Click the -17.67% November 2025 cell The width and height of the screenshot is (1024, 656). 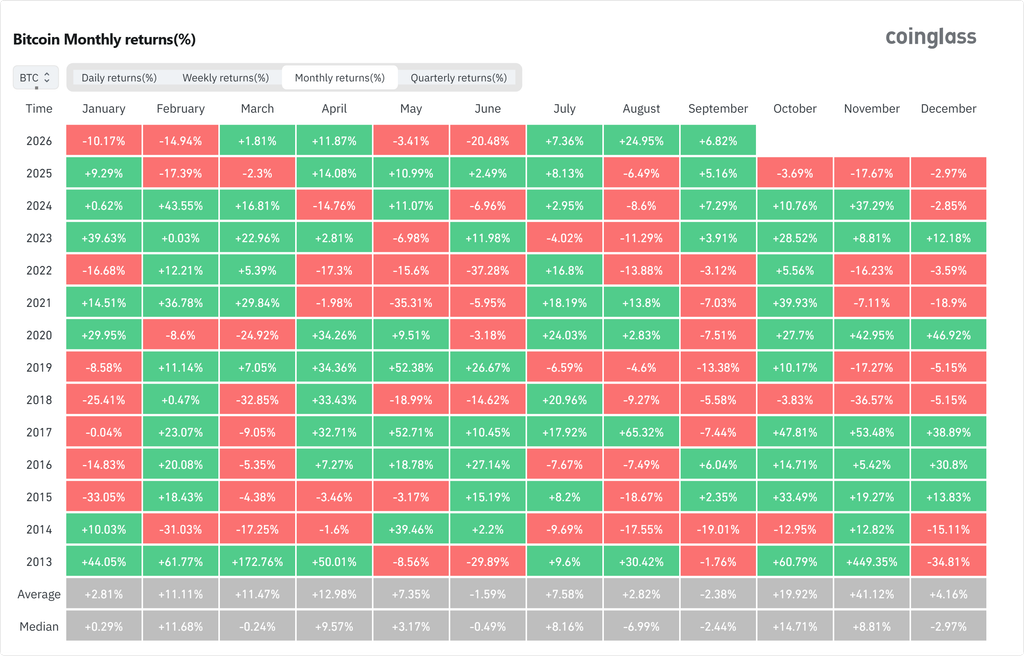click(x=872, y=173)
